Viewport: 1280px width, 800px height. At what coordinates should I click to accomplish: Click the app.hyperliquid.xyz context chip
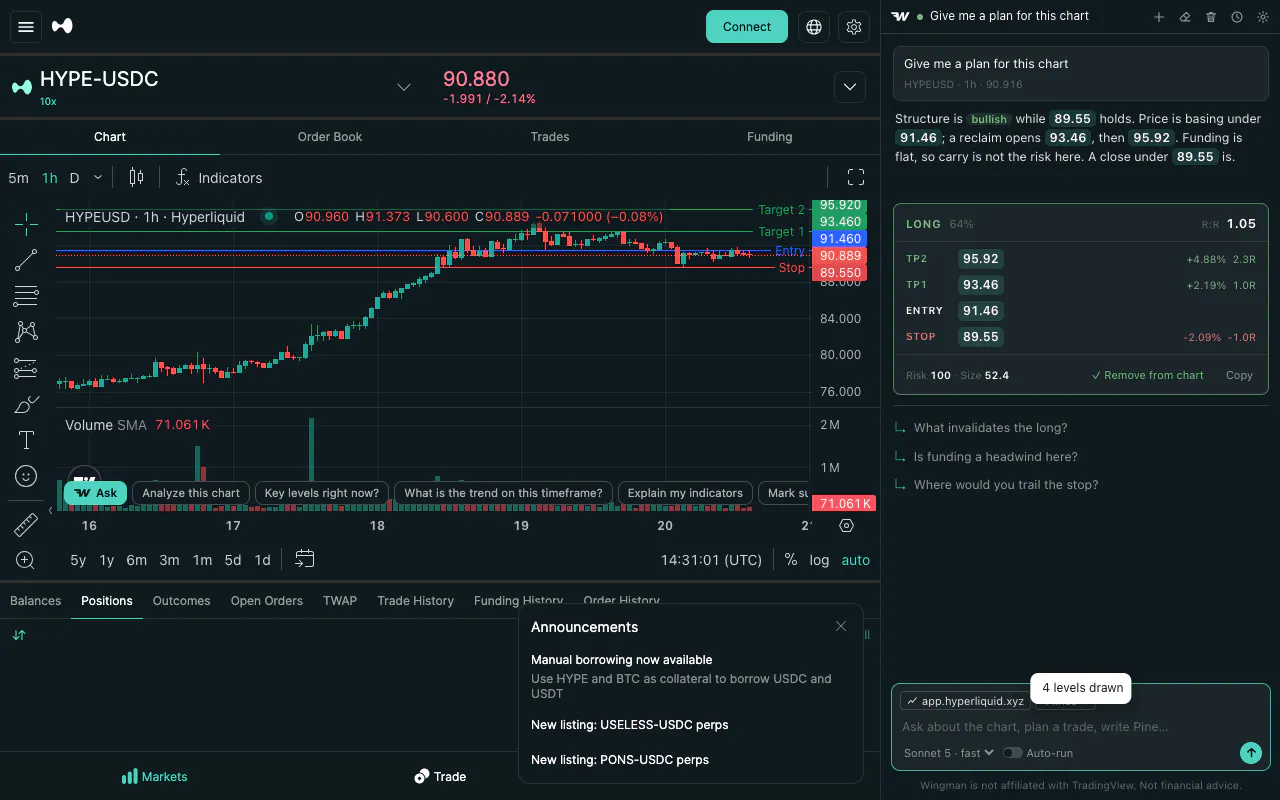coord(964,701)
